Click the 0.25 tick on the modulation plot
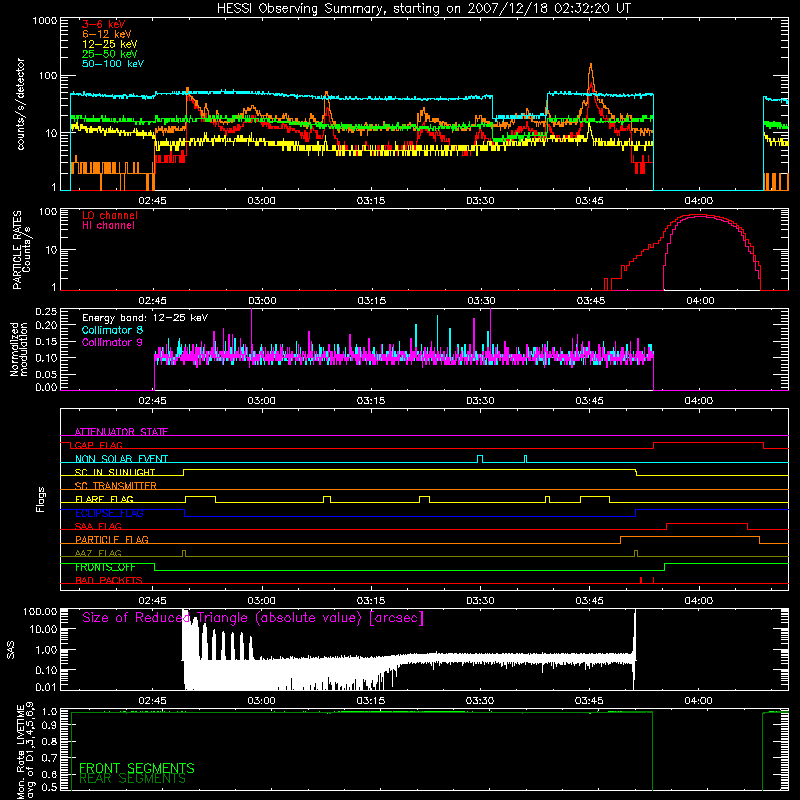 (46, 311)
